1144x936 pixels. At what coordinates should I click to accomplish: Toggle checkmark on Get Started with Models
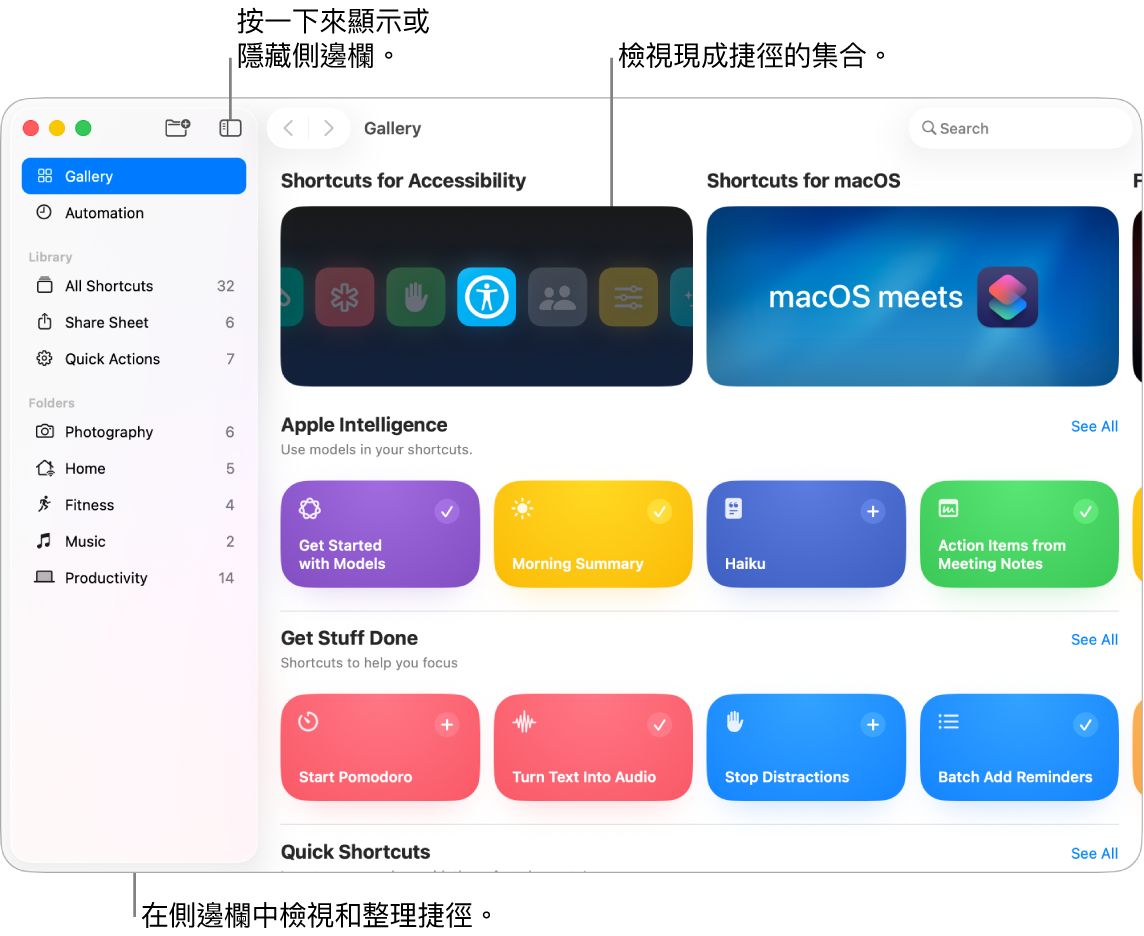[447, 511]
